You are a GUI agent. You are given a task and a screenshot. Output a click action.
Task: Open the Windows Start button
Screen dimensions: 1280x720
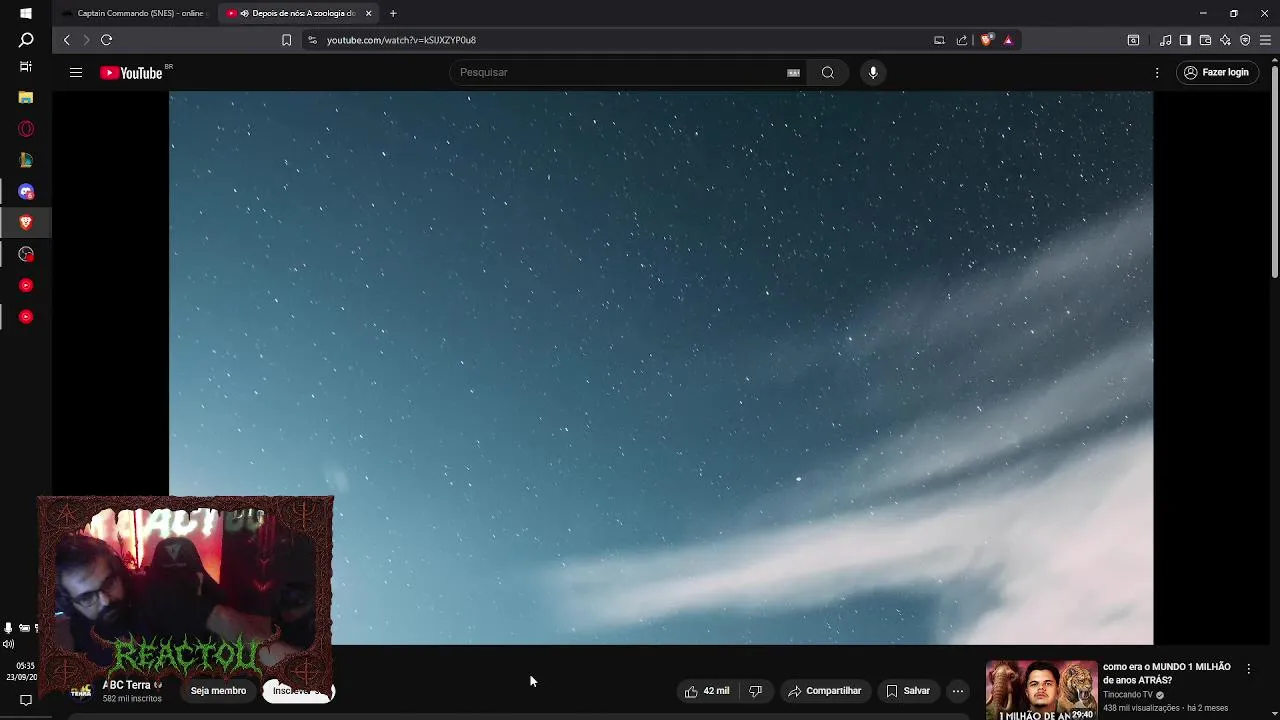click(26, 13)
